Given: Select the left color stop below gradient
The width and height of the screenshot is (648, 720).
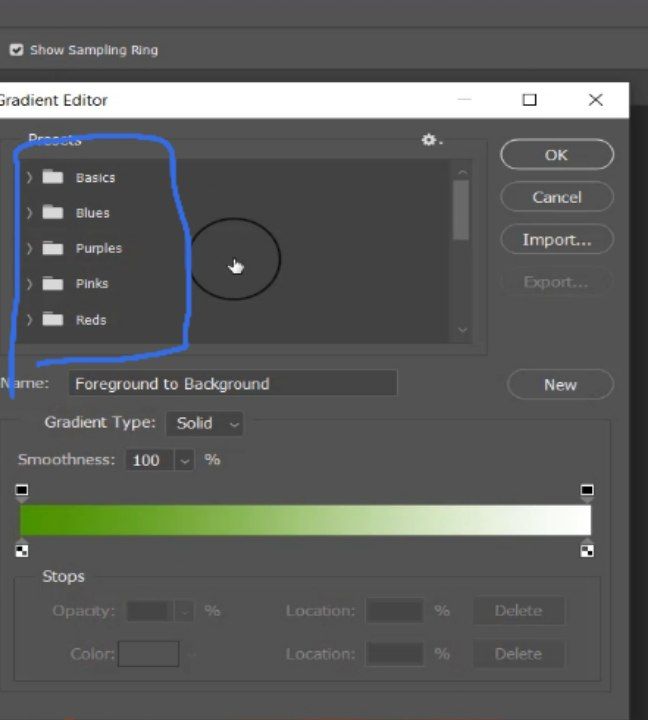Looking at the screenshot, I should (x=22, y=548).
